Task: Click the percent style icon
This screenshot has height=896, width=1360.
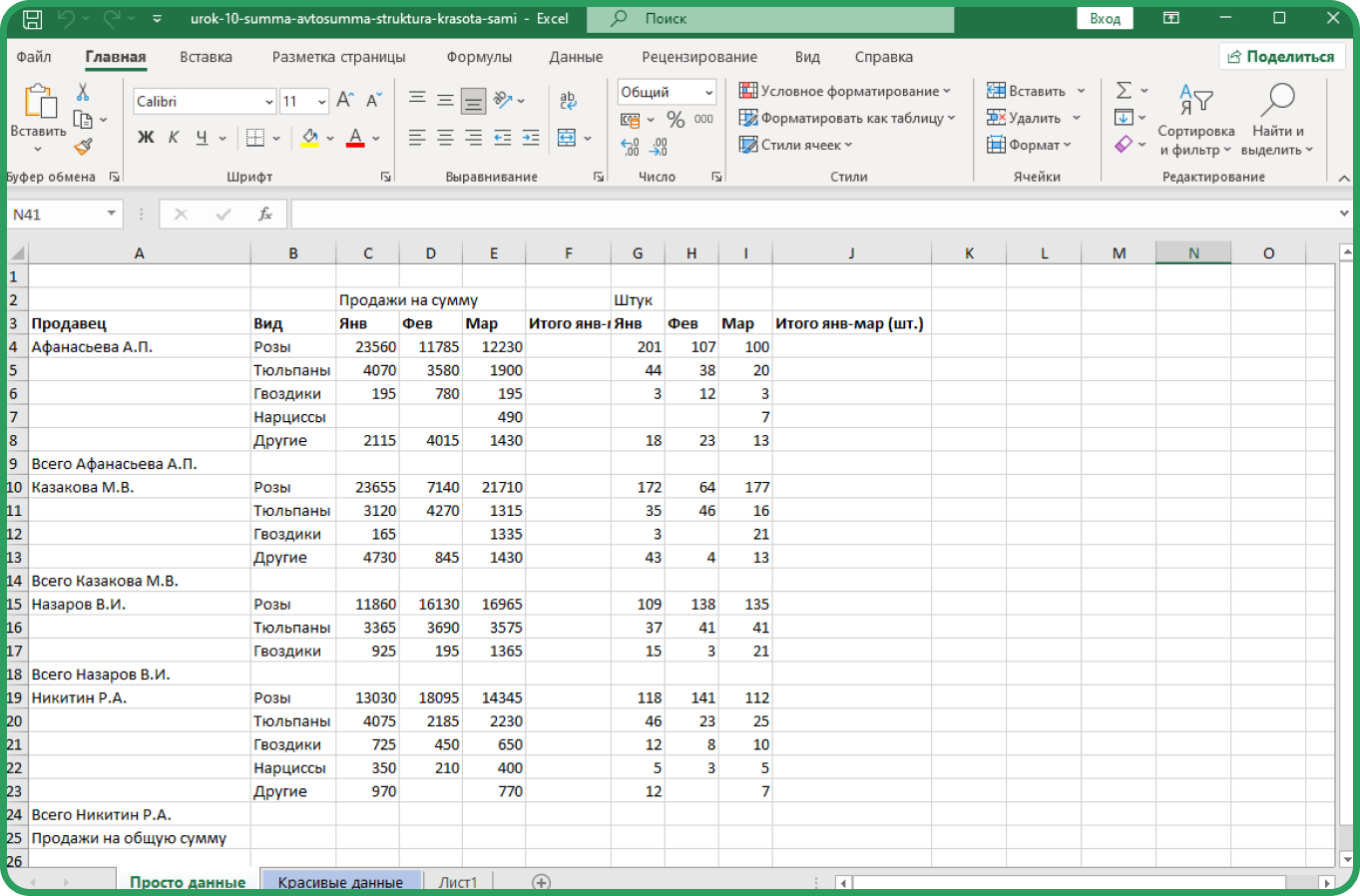Action: pyautogui.click(x=676, y=120)
